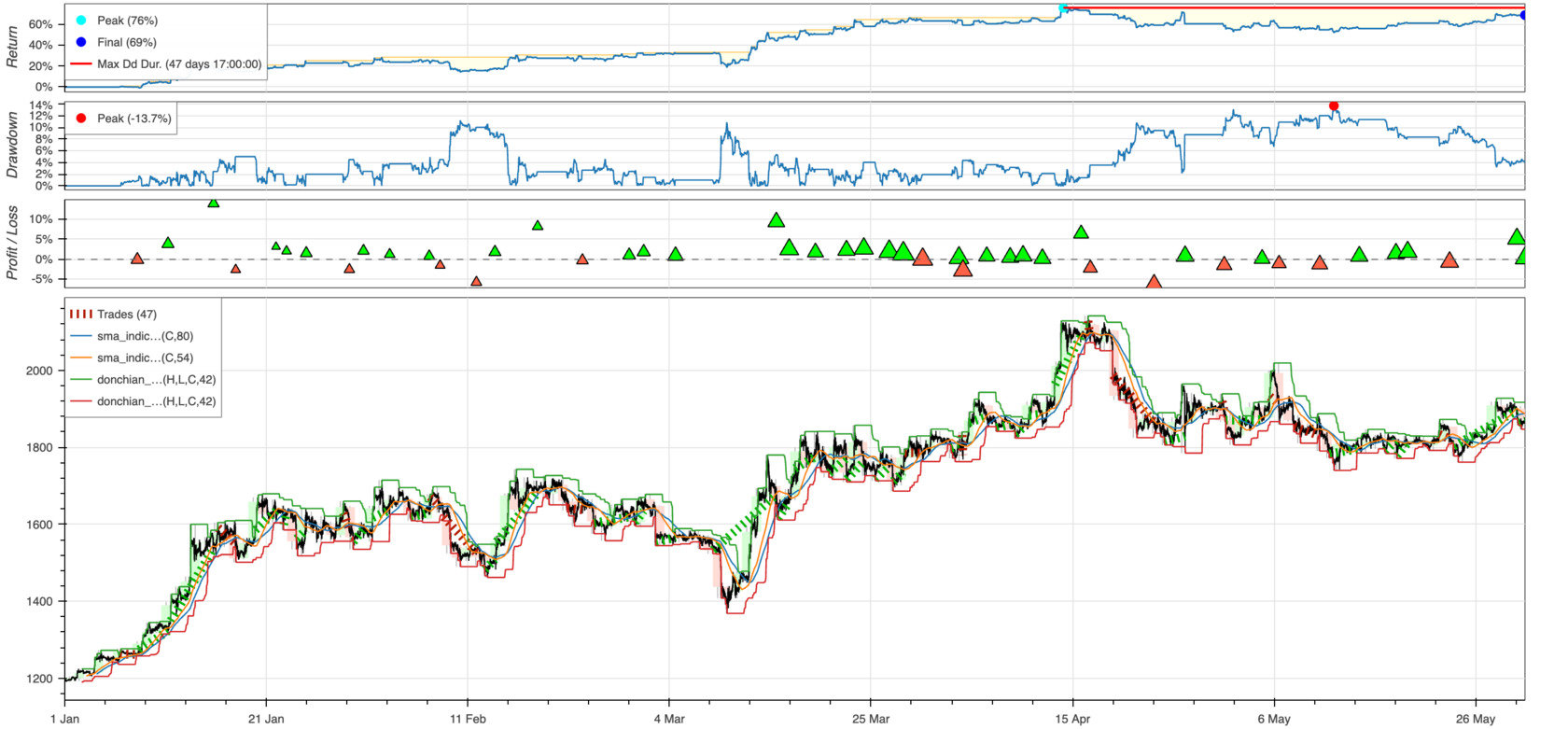Click the blue Final dot on Return curve

pos(1524,15)
